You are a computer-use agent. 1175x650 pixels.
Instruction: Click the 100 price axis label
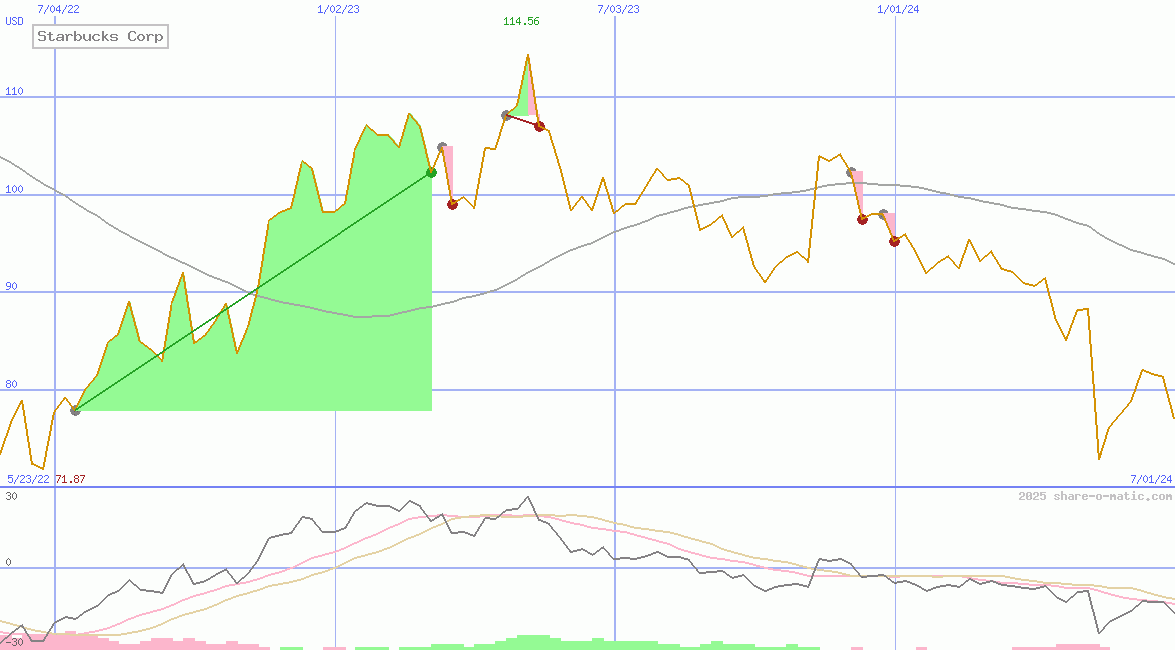[14, 189]
